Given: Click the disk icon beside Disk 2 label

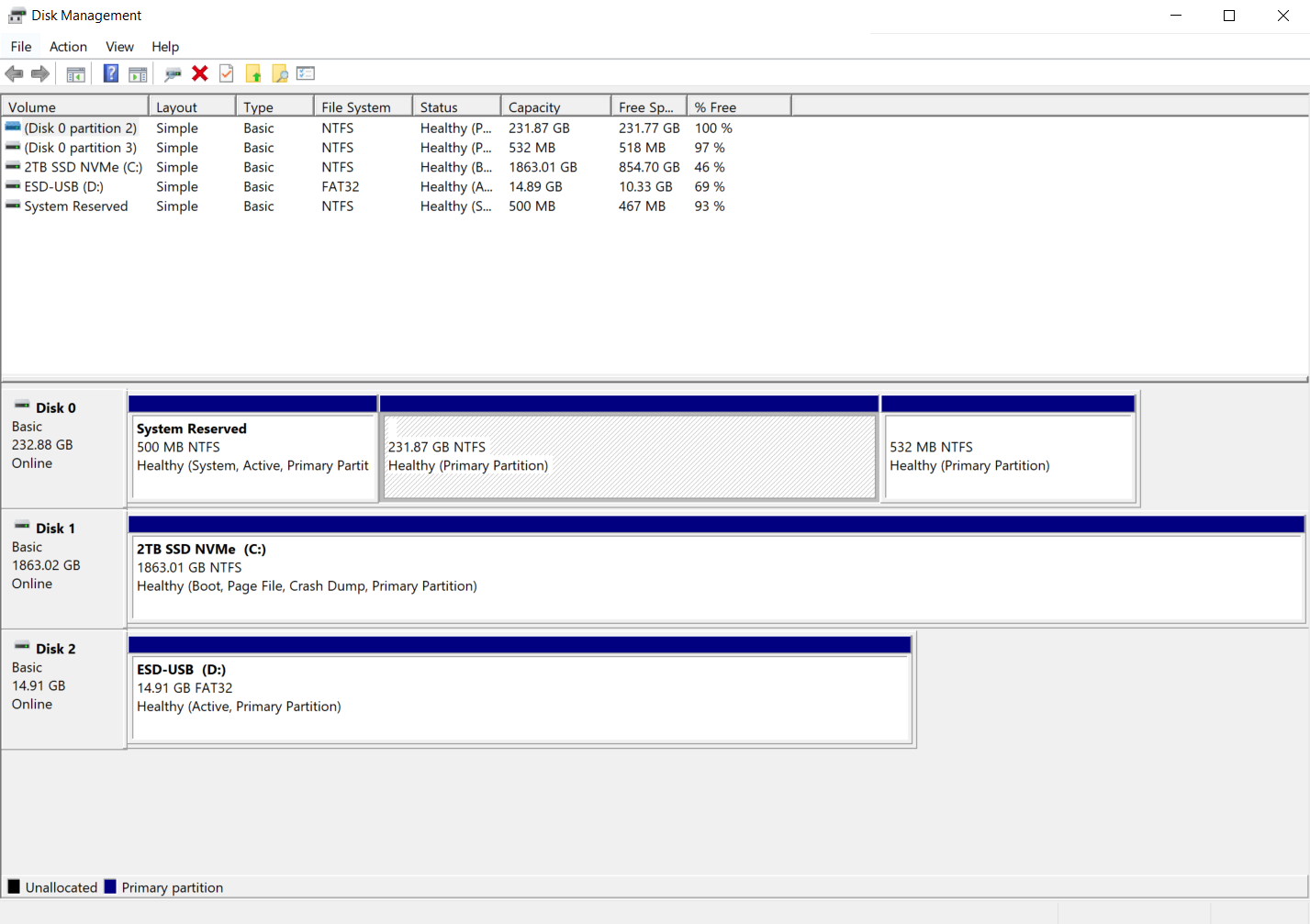Looking at the screenshot, I should click(22, 646).
